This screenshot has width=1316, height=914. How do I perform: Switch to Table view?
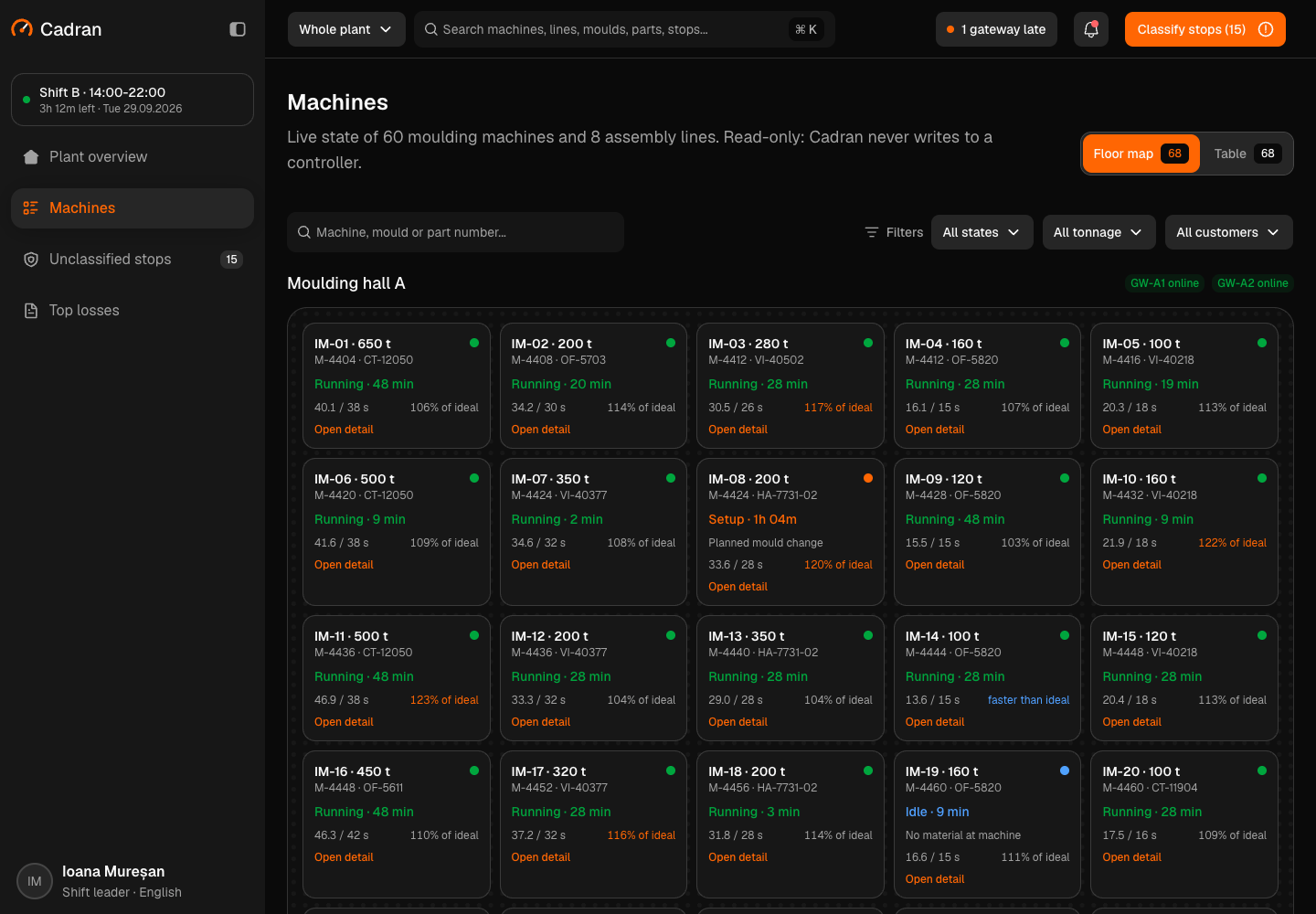pos(1247,154)
